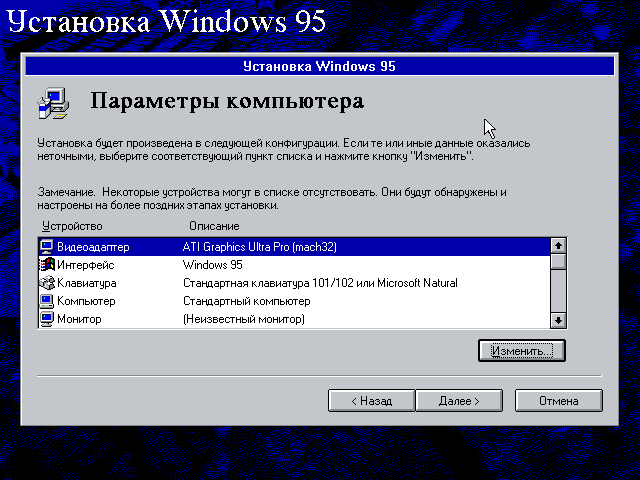Click Стандартная клавиатура 101/102 description

click(320, 283)
